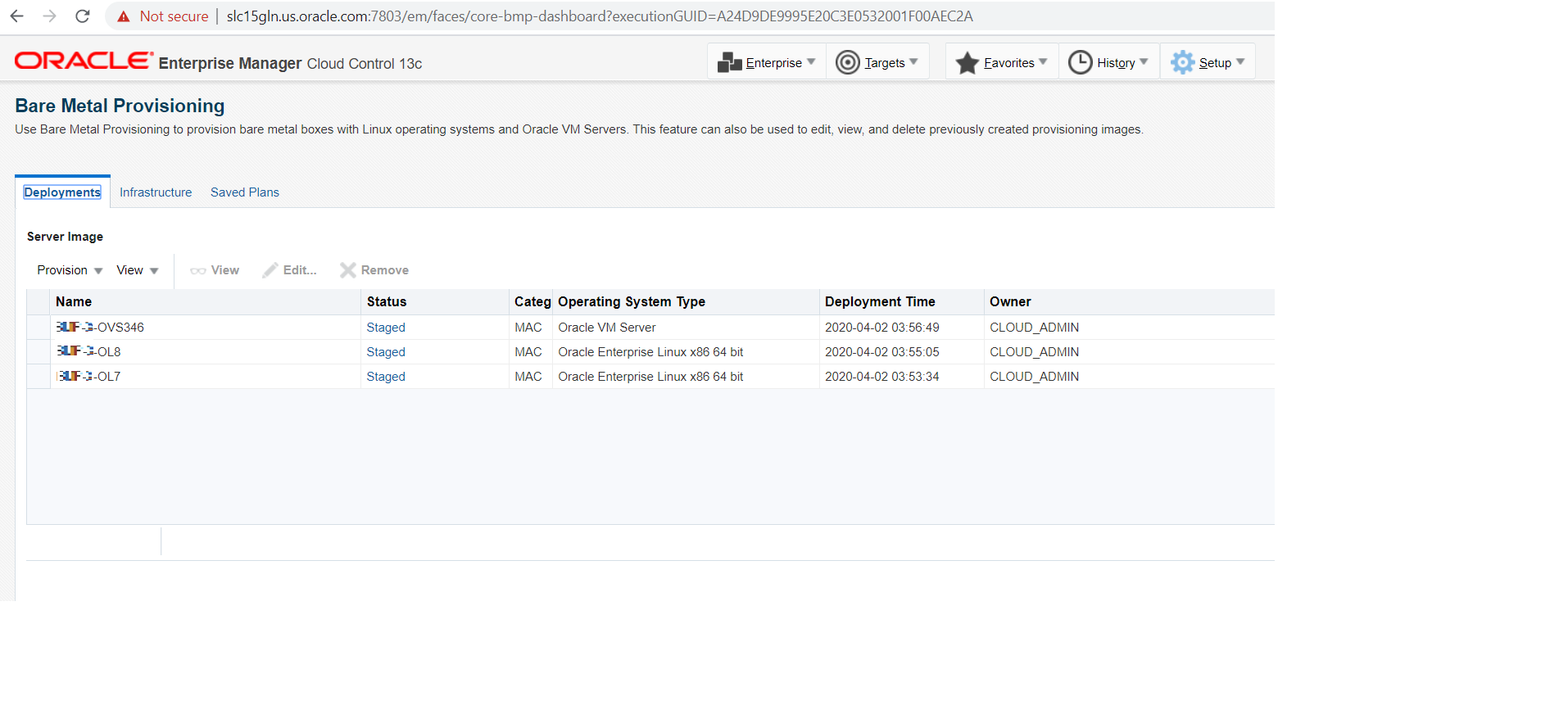Image resolution: width=1568 pixels, height=719 pixels.
Task: Click the Bare Metal Provisioning heading
Action: (120, 106)
